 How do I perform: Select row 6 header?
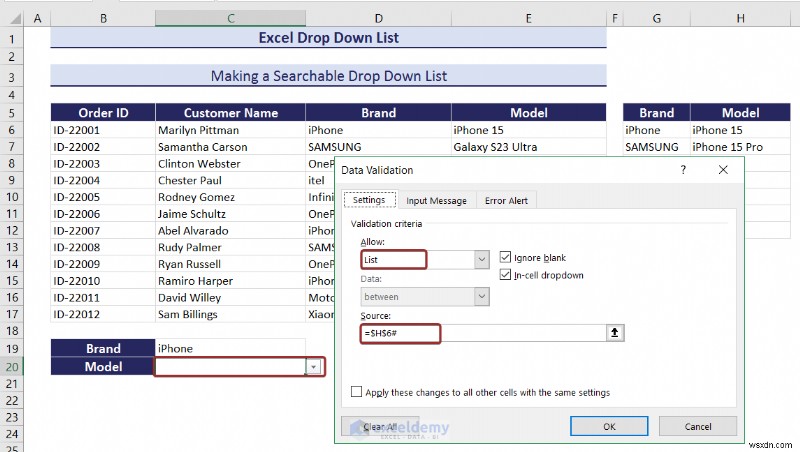coord(12,130)
